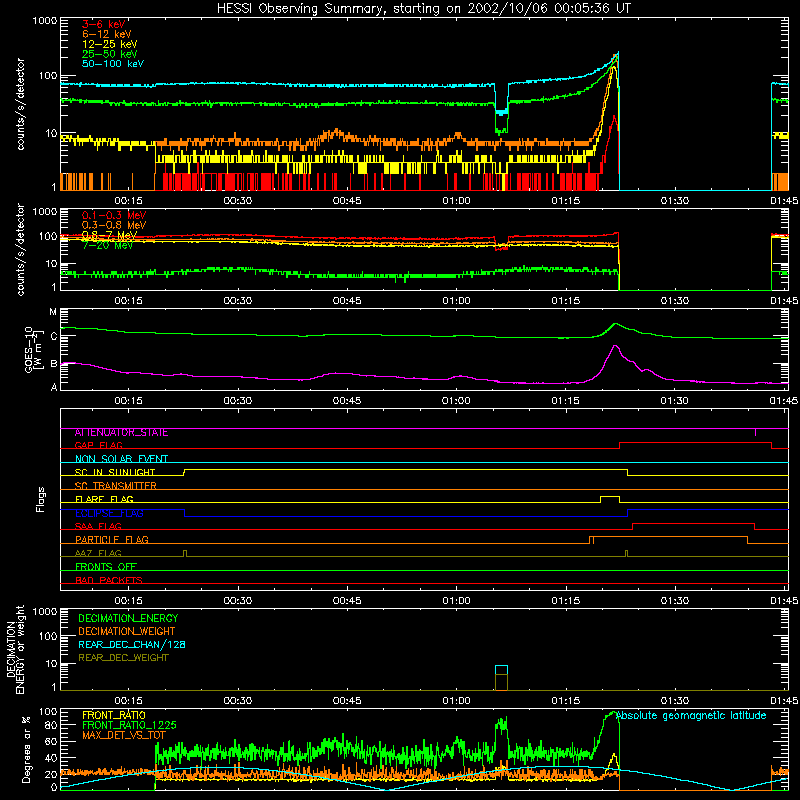Image resolution: width=800 pixels, height=800 pixels.
Task: Select the Absolute geomagnetic latitude label
Action: click(x=691, y=715)
